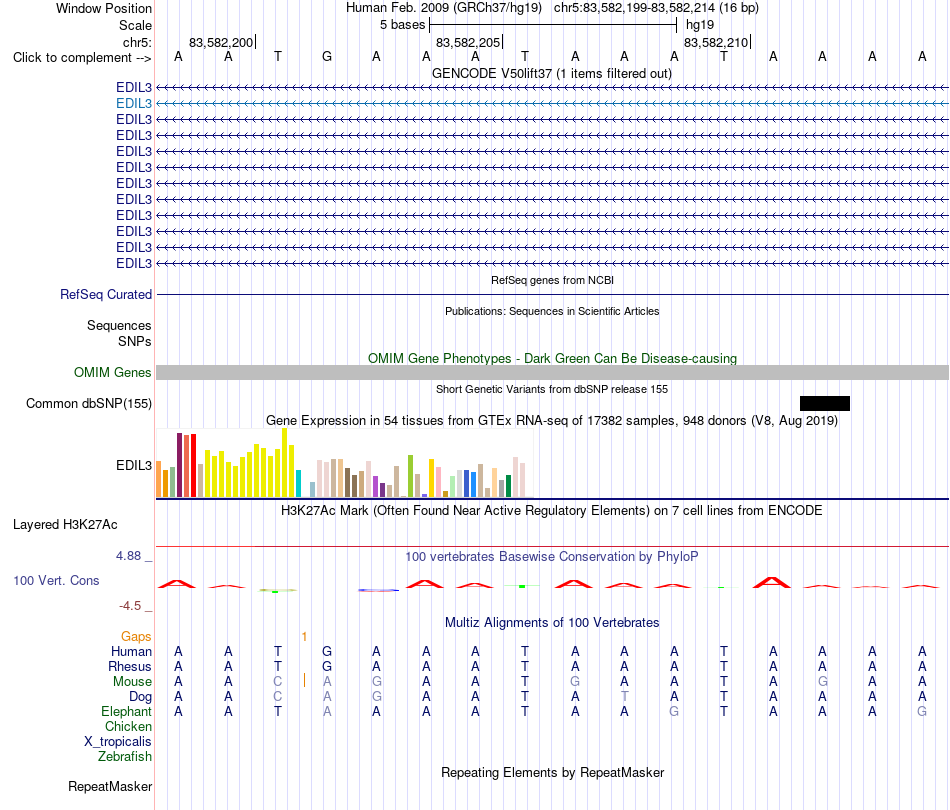
Task: Click the OMIM Gene Phenotypes title text
Action: [552, 359]
